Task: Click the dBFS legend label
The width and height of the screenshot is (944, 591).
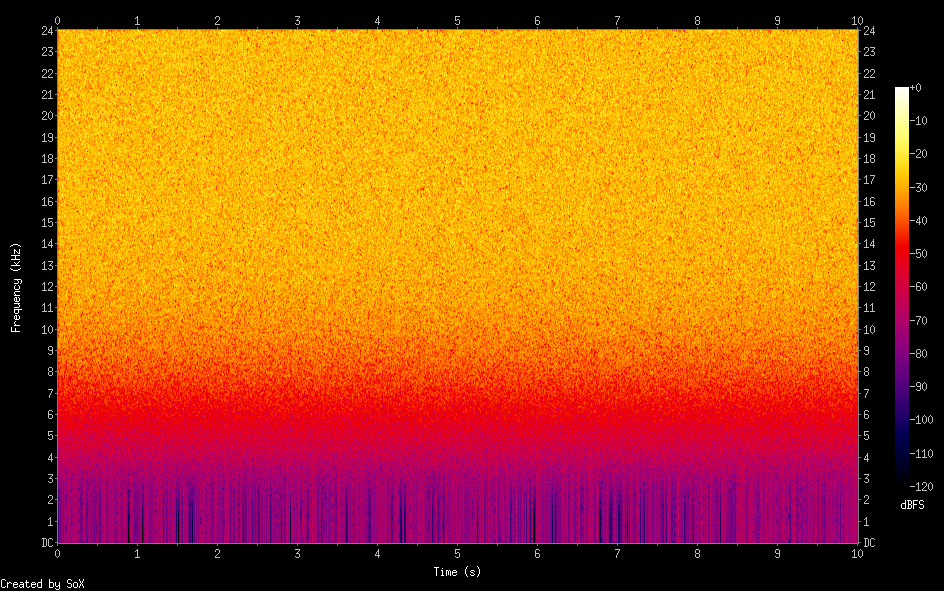Action: (x=912, y=505)
